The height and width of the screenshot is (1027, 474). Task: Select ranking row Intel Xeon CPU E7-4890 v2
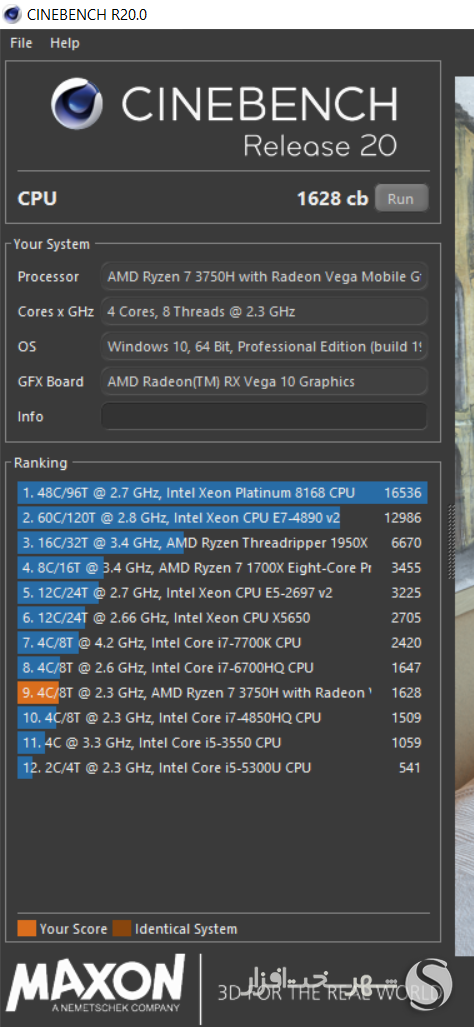click(223, 518)
